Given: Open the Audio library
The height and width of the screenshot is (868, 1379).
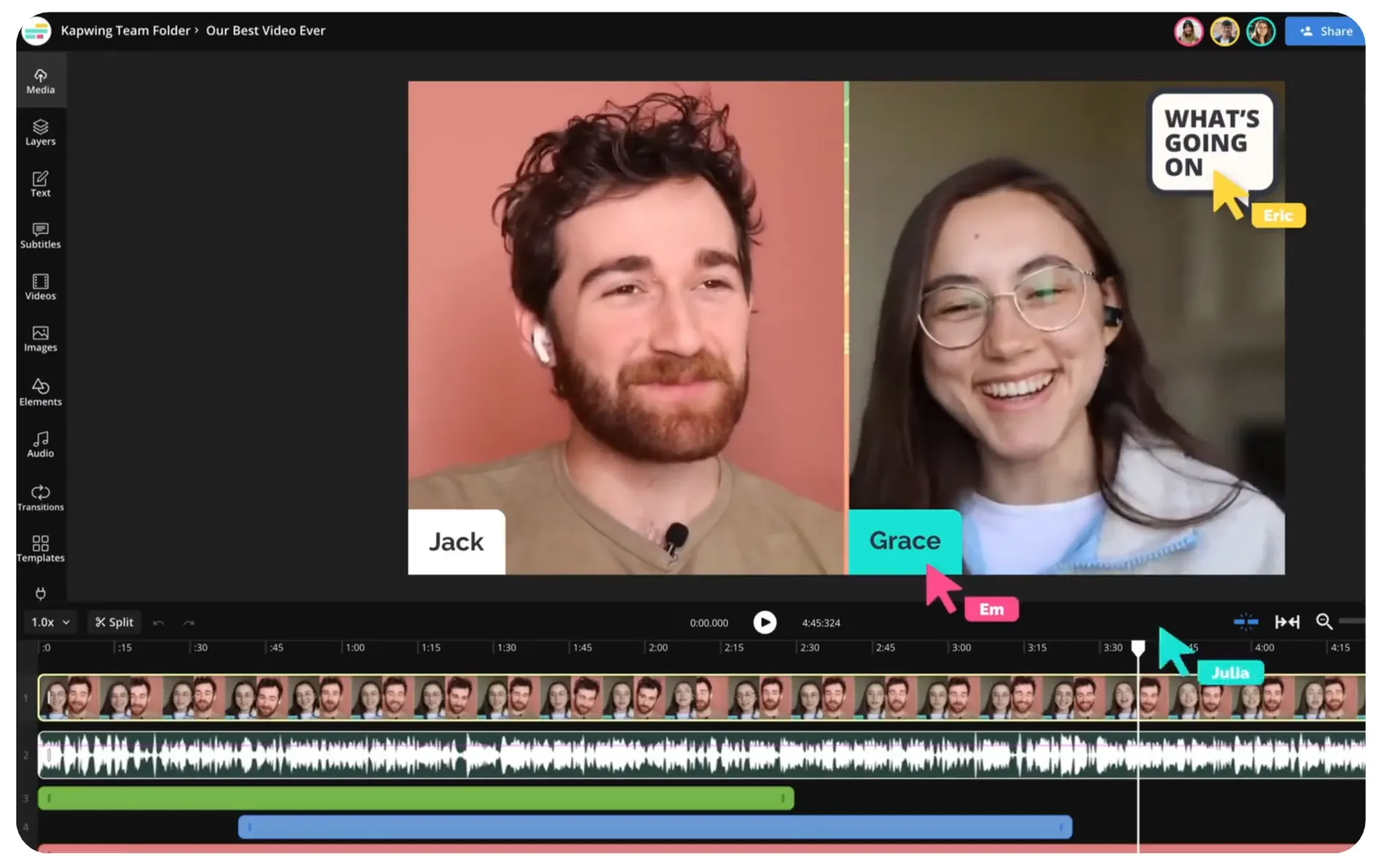Looking at the screenshot, I should pyautogui.click(x=40, y=443).
